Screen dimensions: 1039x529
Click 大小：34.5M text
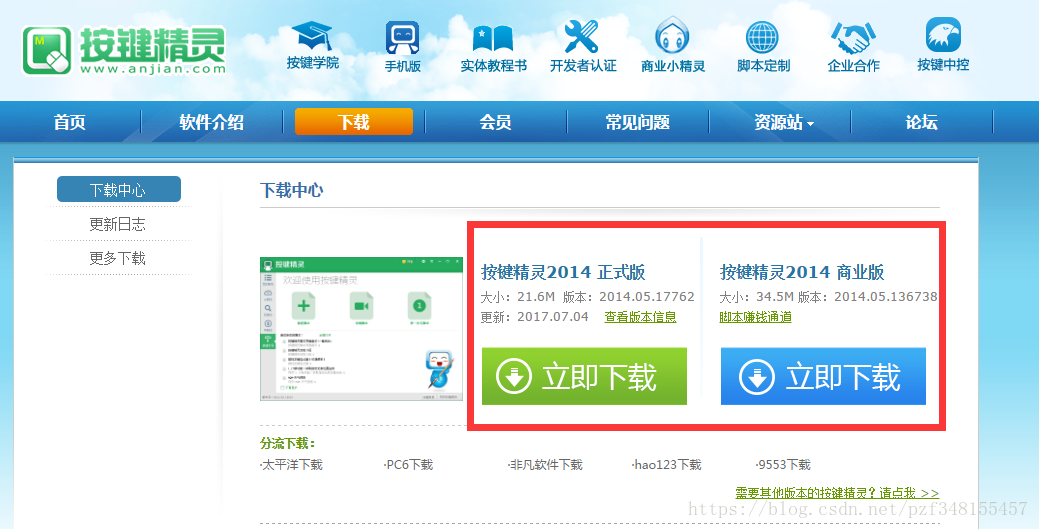pos(757,296)
